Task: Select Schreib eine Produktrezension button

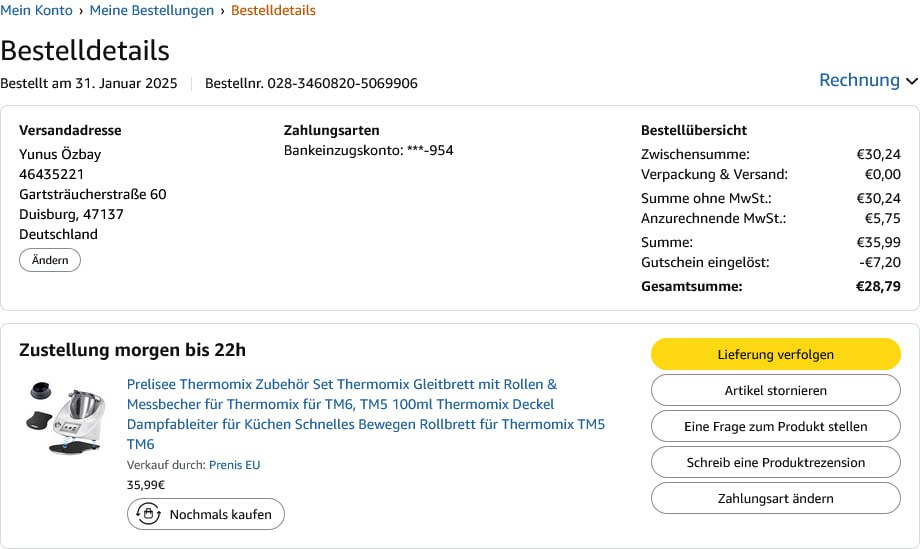Action: [x=775, y=462]
